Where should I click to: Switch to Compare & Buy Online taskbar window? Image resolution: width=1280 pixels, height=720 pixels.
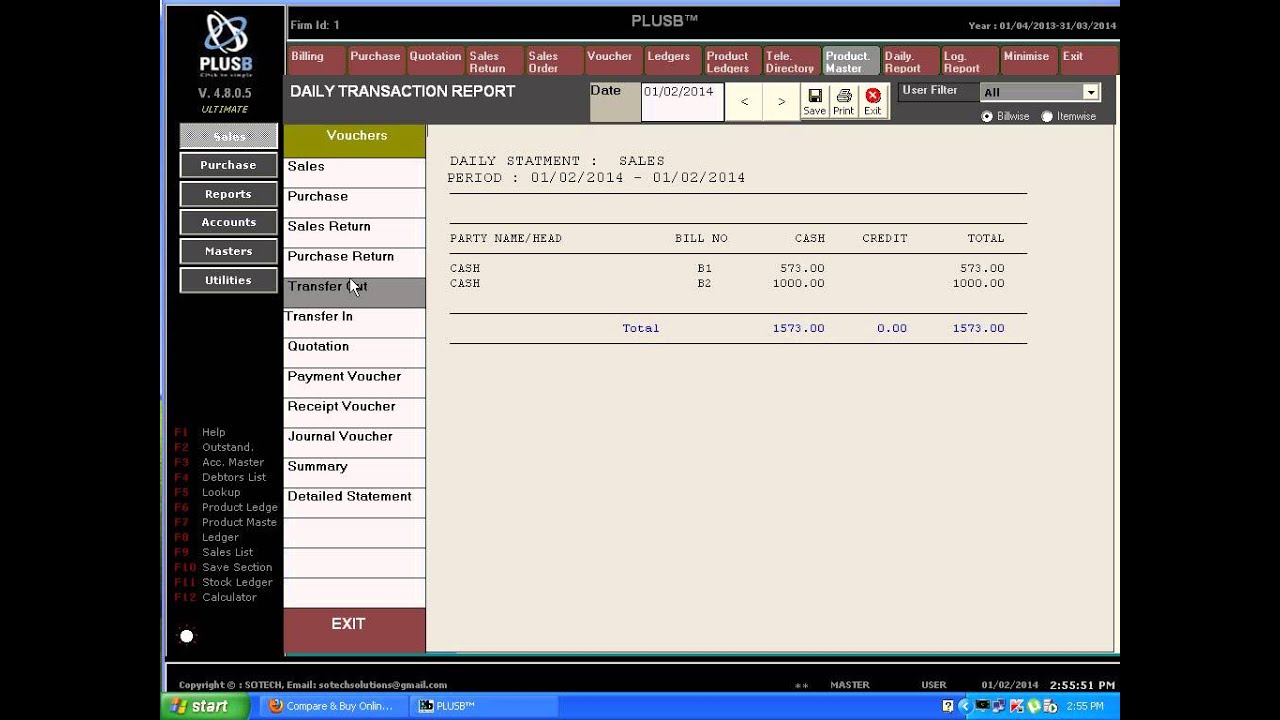point(335,706)
